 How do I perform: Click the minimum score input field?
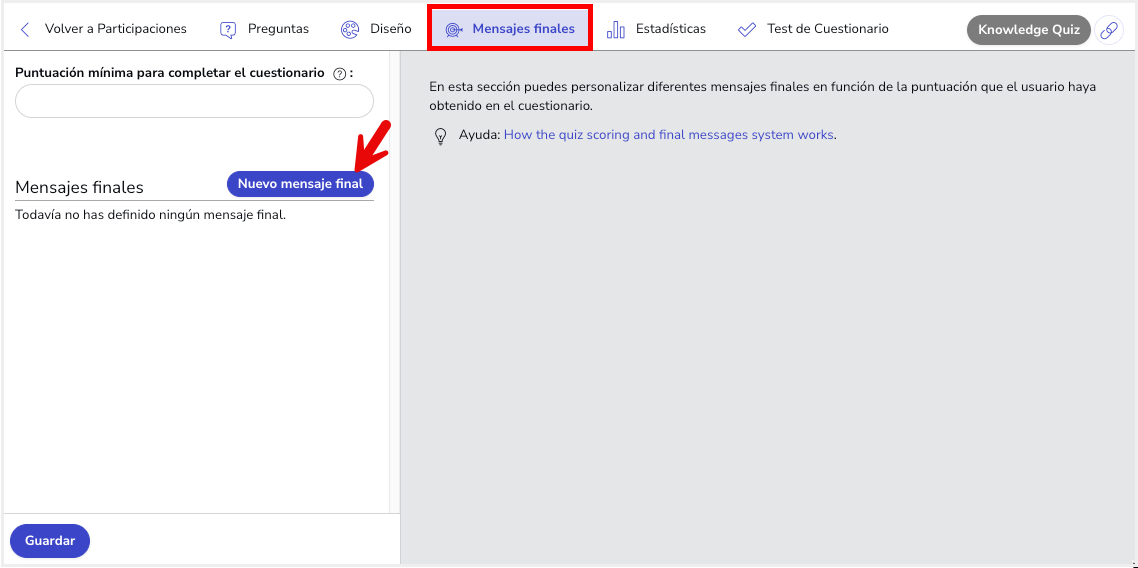pyautogui.click(x=195, y=101)
